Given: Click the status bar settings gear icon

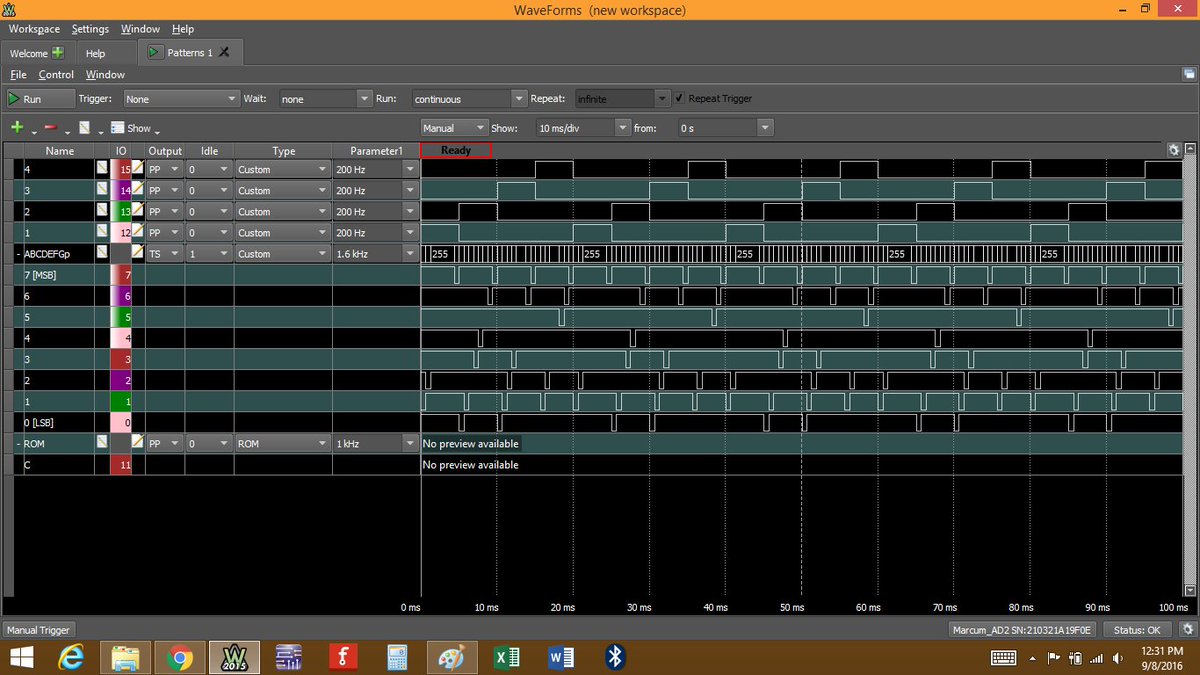Looking at the screenshot, I should tap(1186, 630).
